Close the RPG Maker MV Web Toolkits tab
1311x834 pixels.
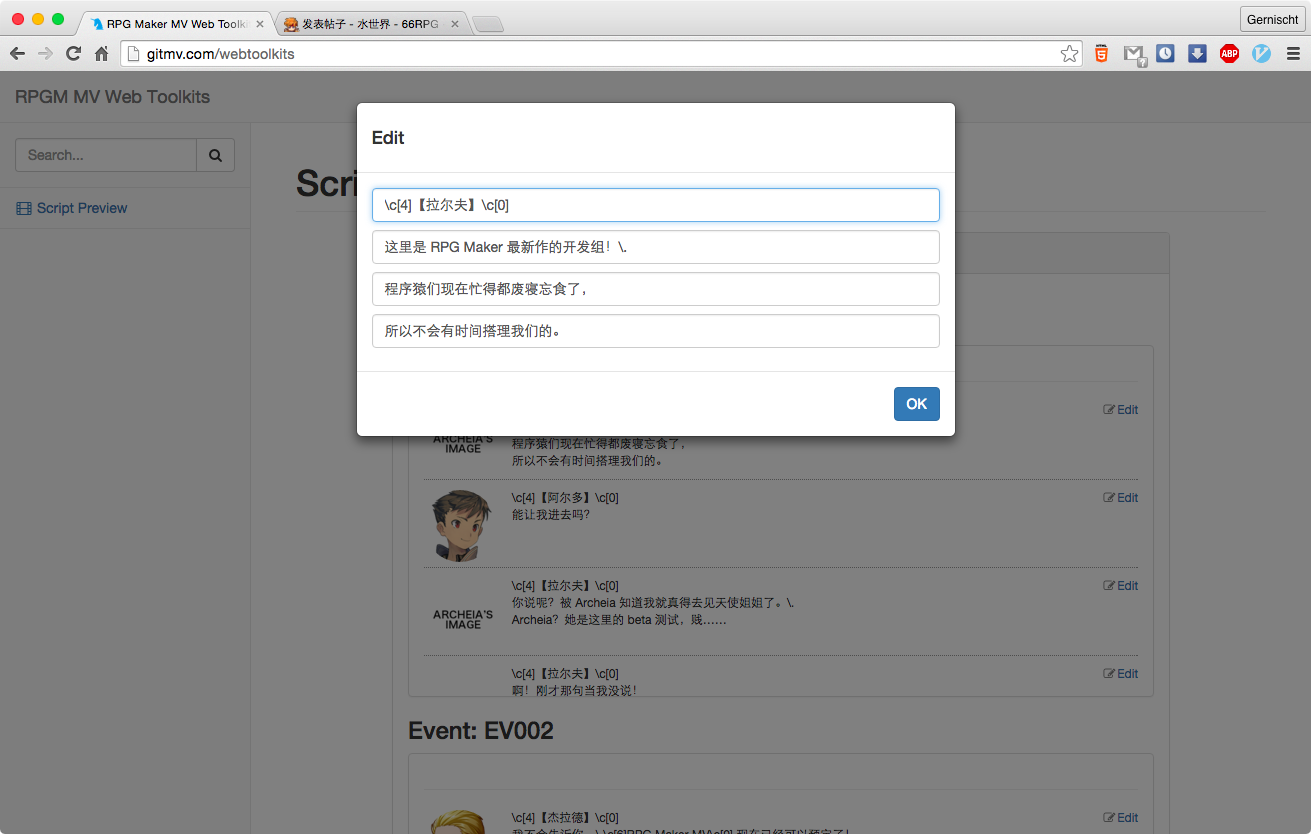260,24
